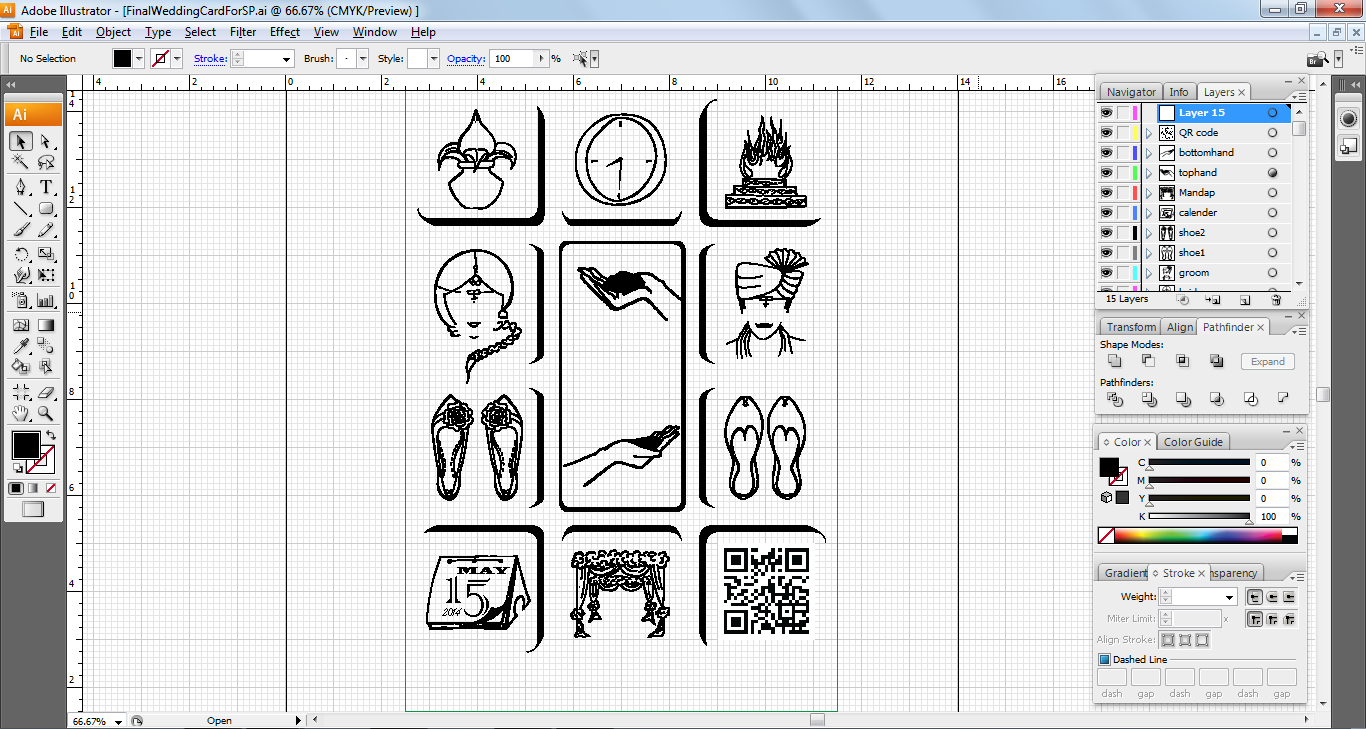1366x729 pixels.
Task: Select the Hand tool
Action: point(21,413)
